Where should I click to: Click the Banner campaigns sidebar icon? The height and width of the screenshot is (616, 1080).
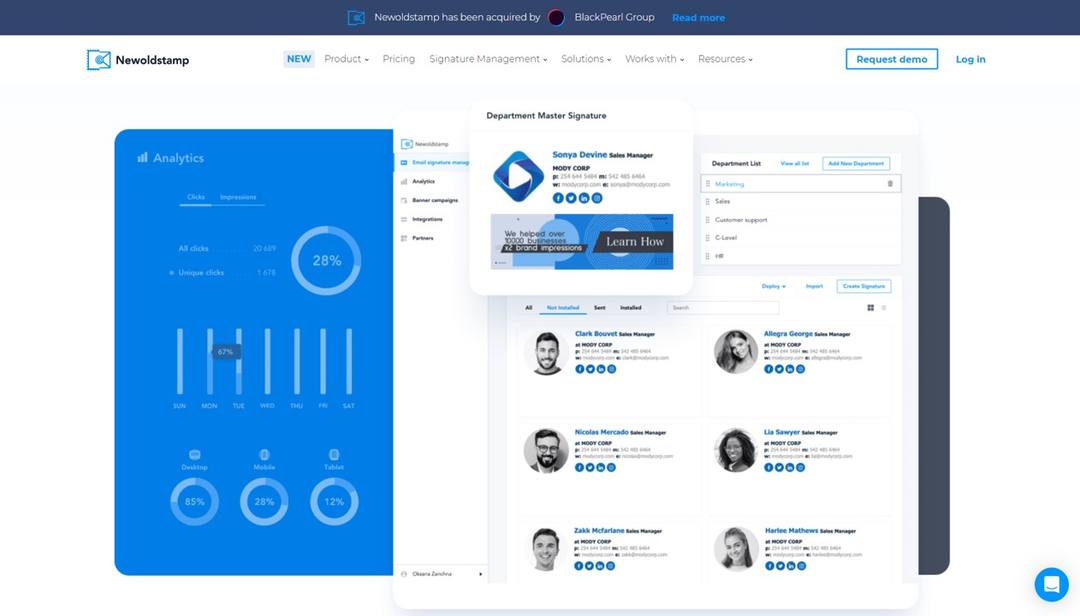pyautogui.click(x=404, y=201)
